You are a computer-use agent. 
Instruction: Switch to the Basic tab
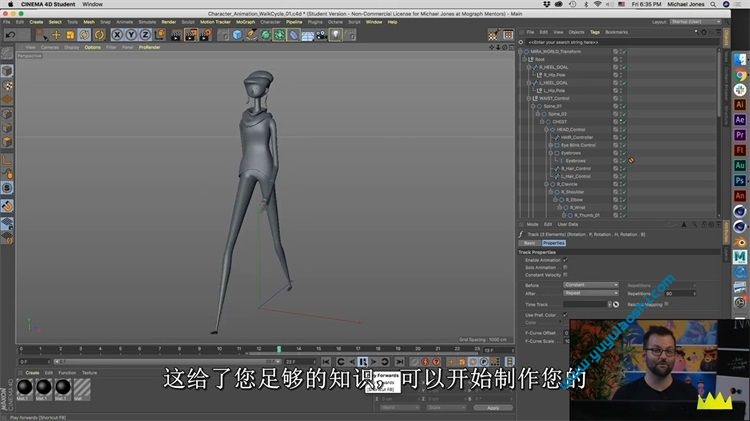pyautogui.click(x=528, y=243)
